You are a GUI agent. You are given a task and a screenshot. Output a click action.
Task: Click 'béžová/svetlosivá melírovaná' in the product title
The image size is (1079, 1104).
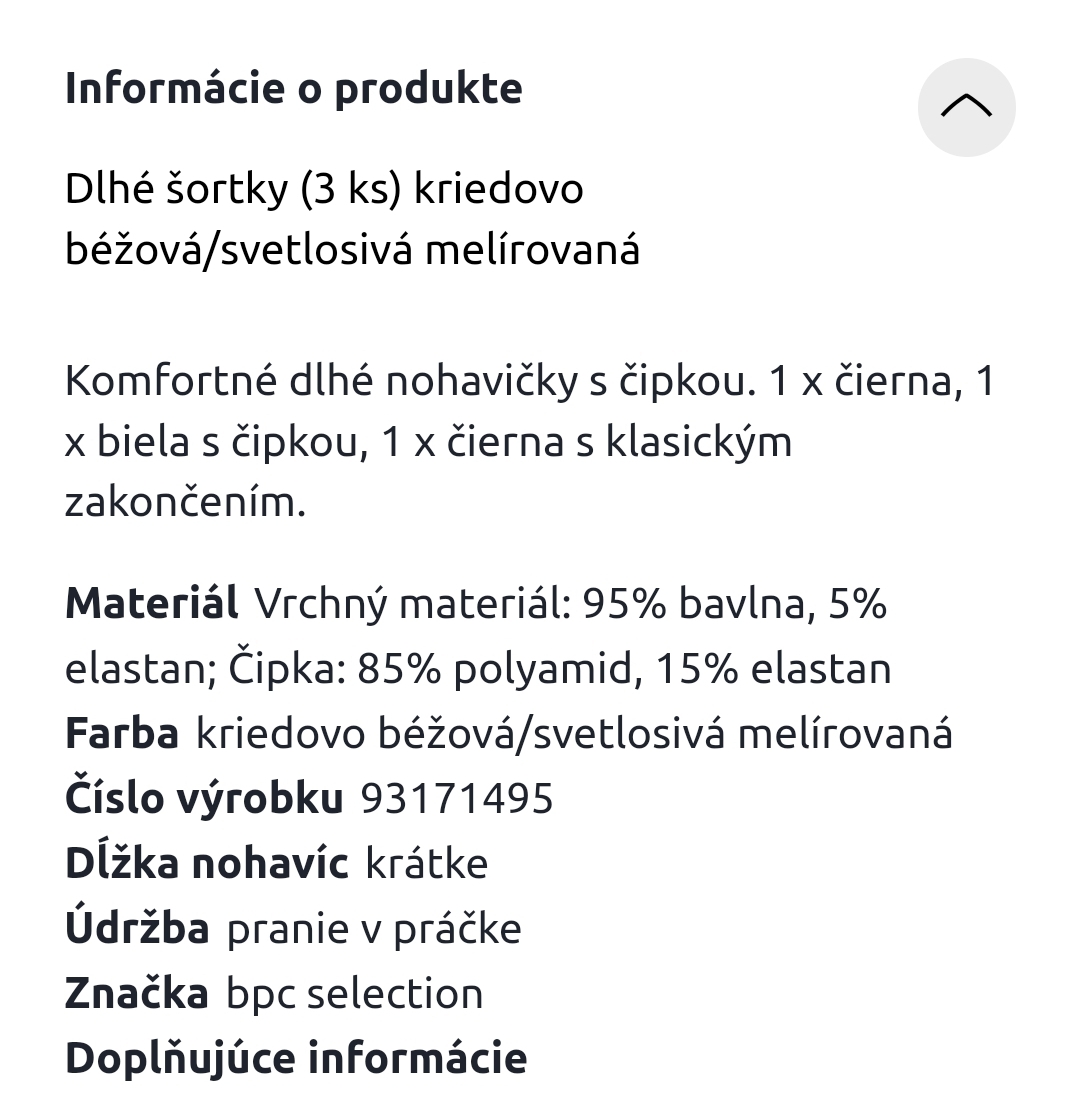pyautogui.click(x=352, y=249)
